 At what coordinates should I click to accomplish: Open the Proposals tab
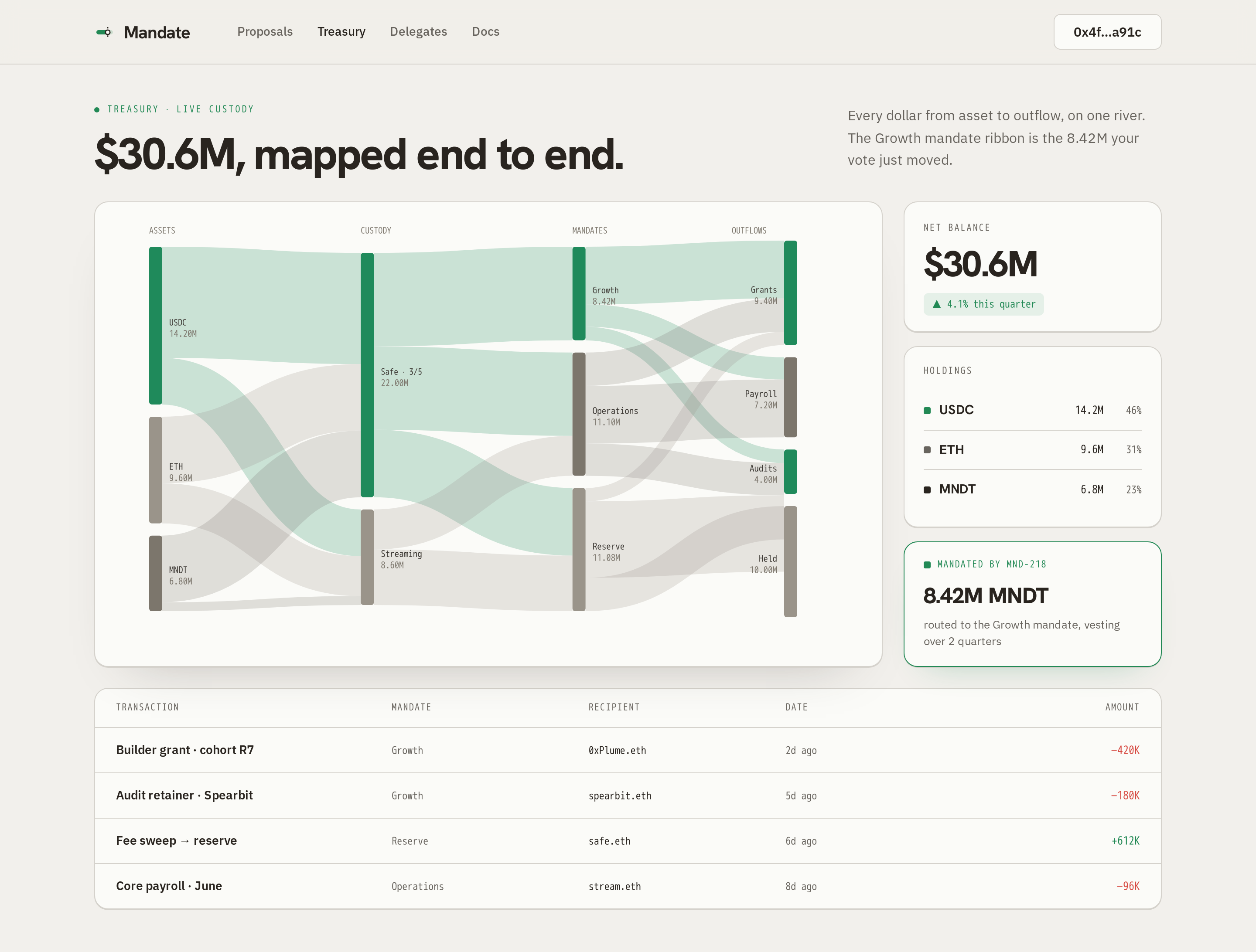click(x=265, y=32)
